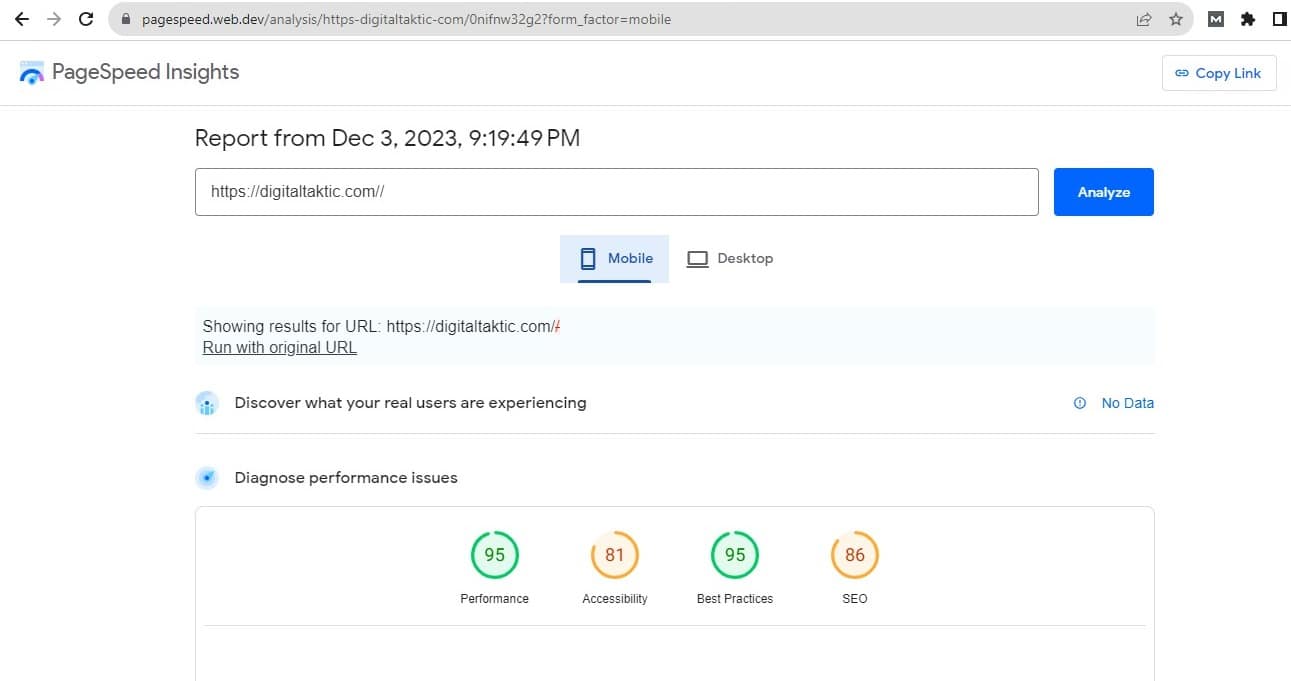The image size is (1291, 681).
Task: Select the Performance score gauge 95
Action: (x=494, y=555)
